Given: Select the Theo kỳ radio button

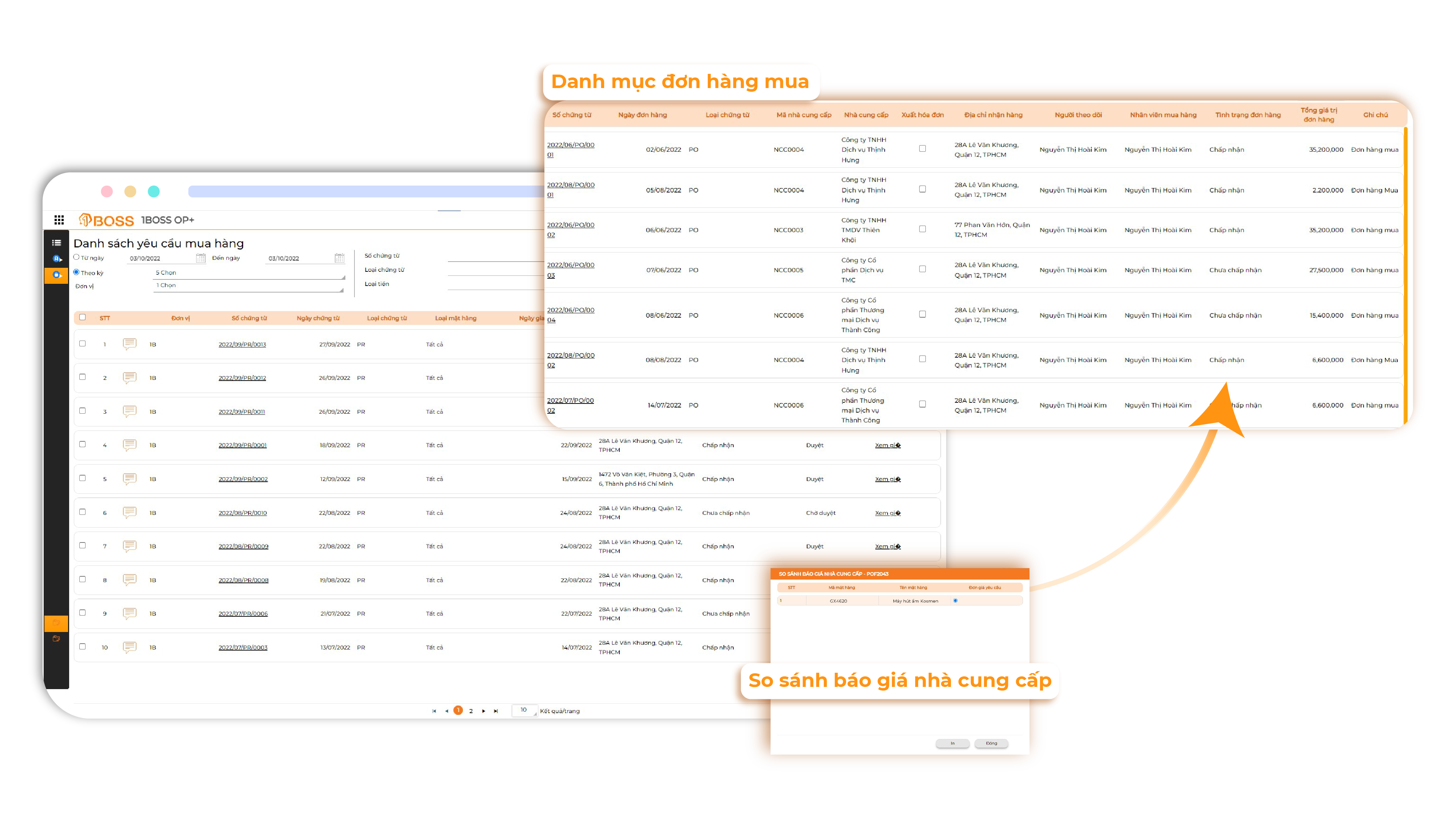Looking at the screenshot, I should pos(76,273).
